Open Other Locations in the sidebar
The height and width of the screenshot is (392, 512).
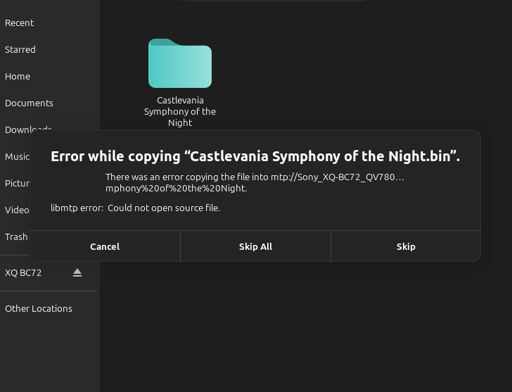click(x=38, y=309)
